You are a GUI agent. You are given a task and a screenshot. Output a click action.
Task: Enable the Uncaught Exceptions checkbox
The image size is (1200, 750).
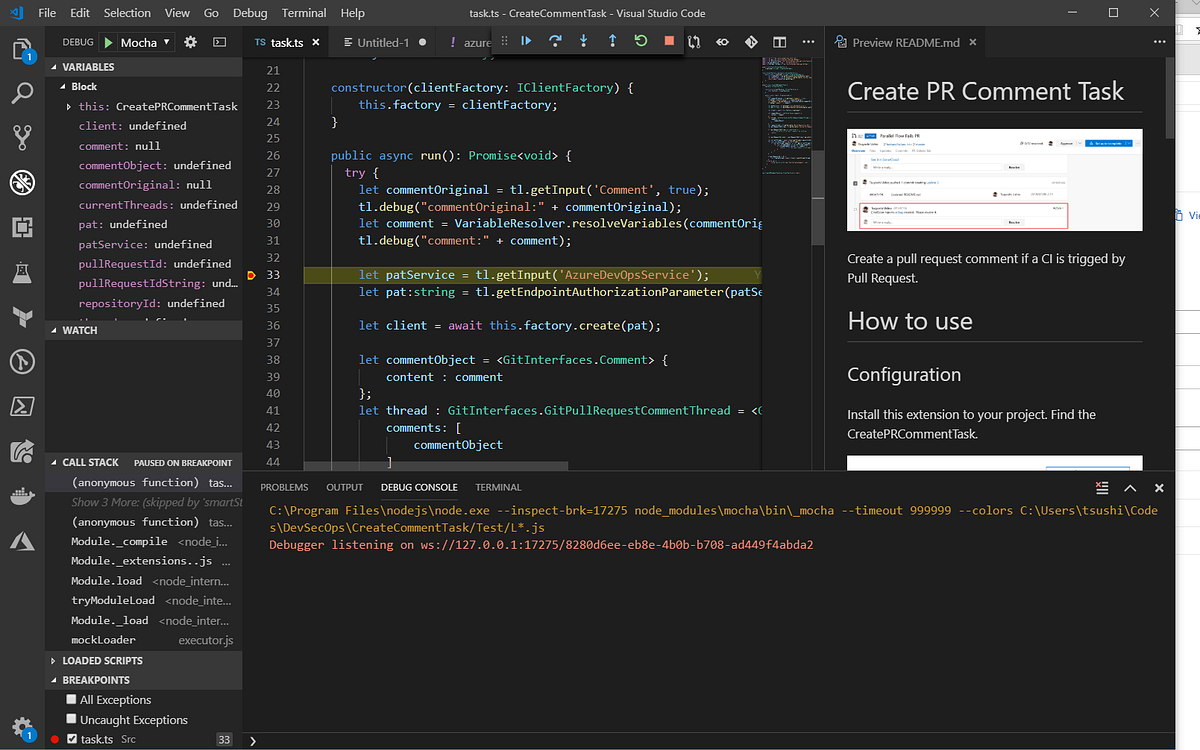coord(70,719)
